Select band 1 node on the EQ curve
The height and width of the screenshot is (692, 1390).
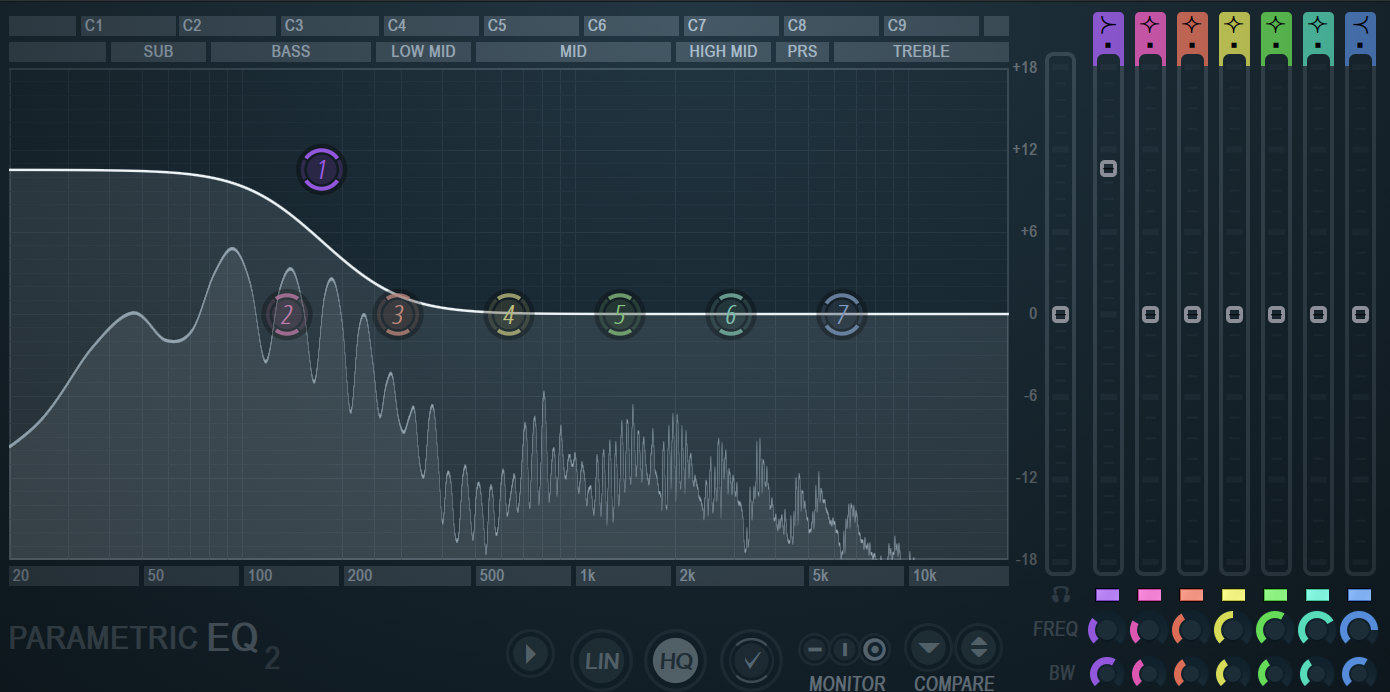(321, 170)
